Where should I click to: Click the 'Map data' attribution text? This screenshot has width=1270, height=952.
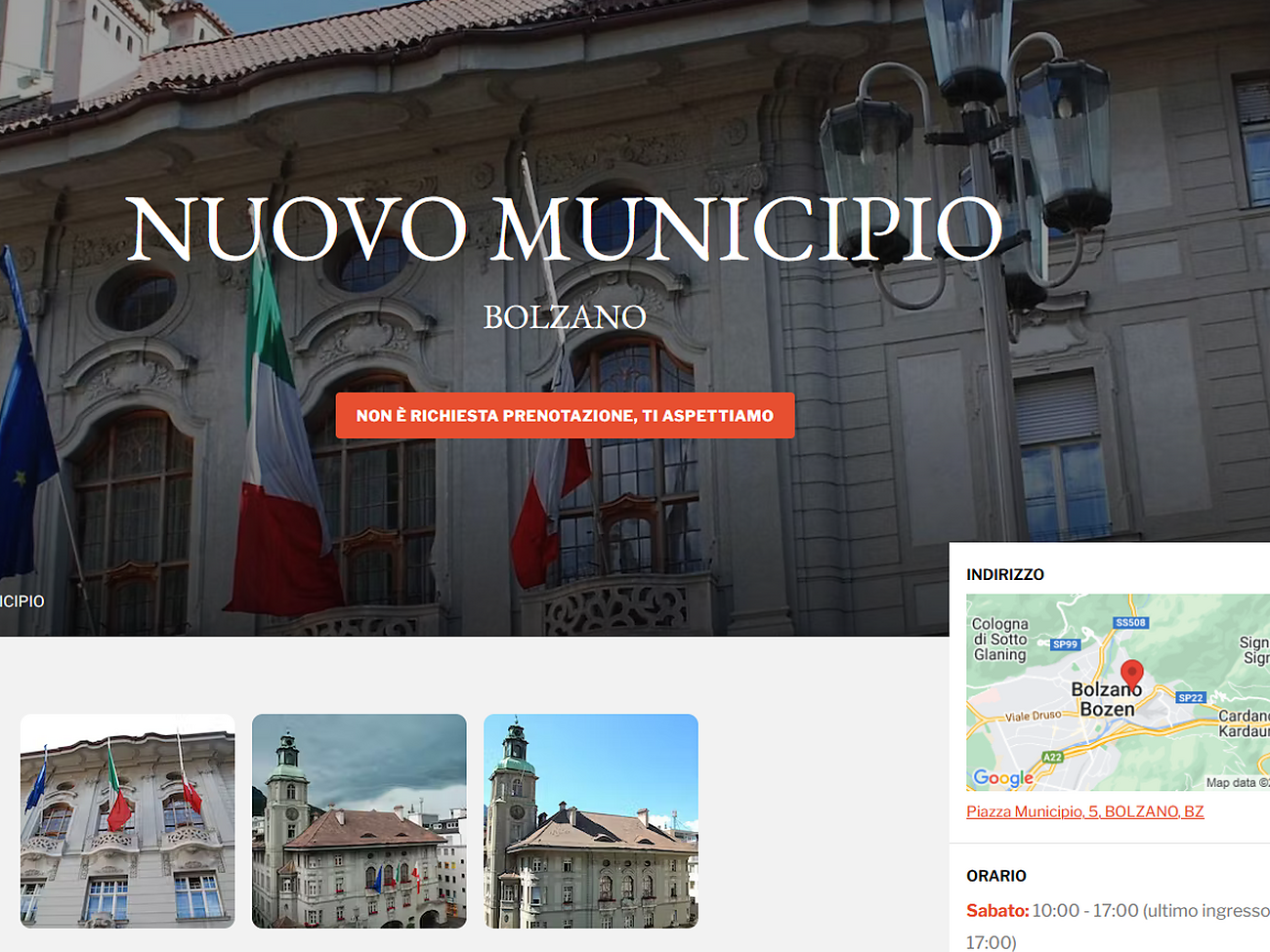tap(1235, 782)
